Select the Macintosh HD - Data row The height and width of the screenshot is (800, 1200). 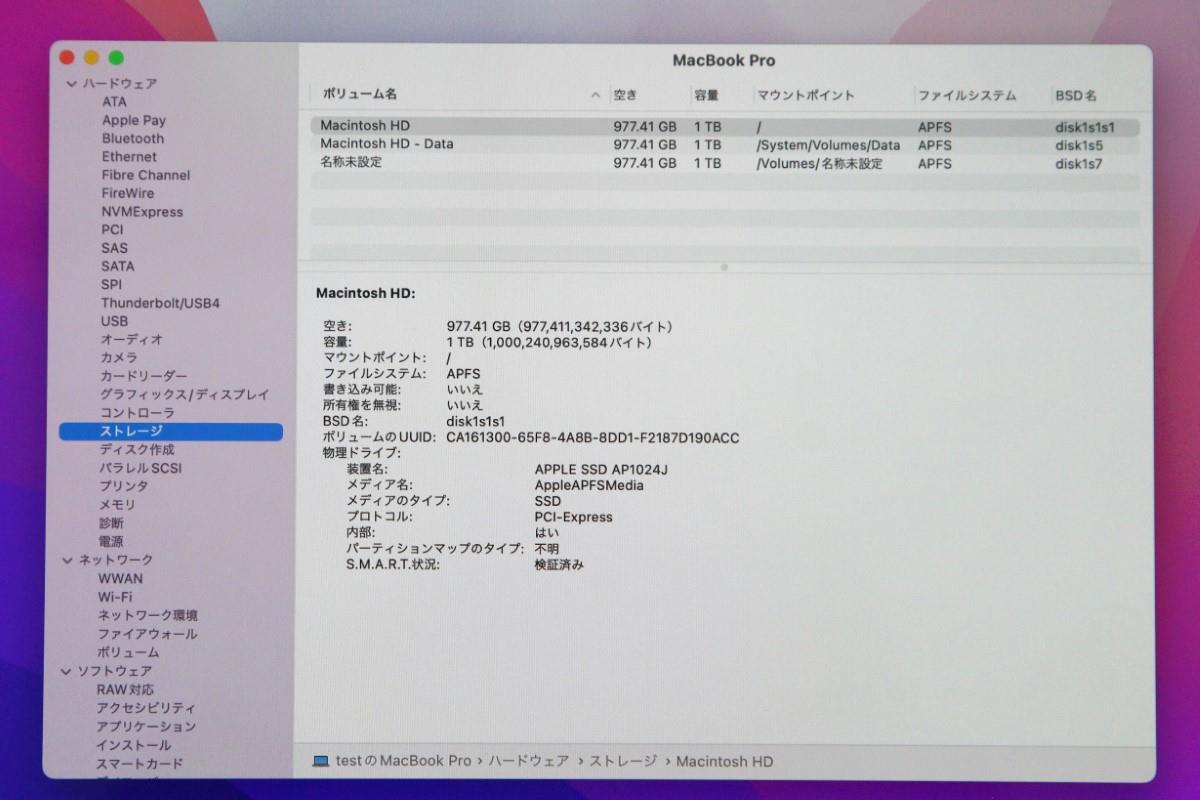pos(724,145)
